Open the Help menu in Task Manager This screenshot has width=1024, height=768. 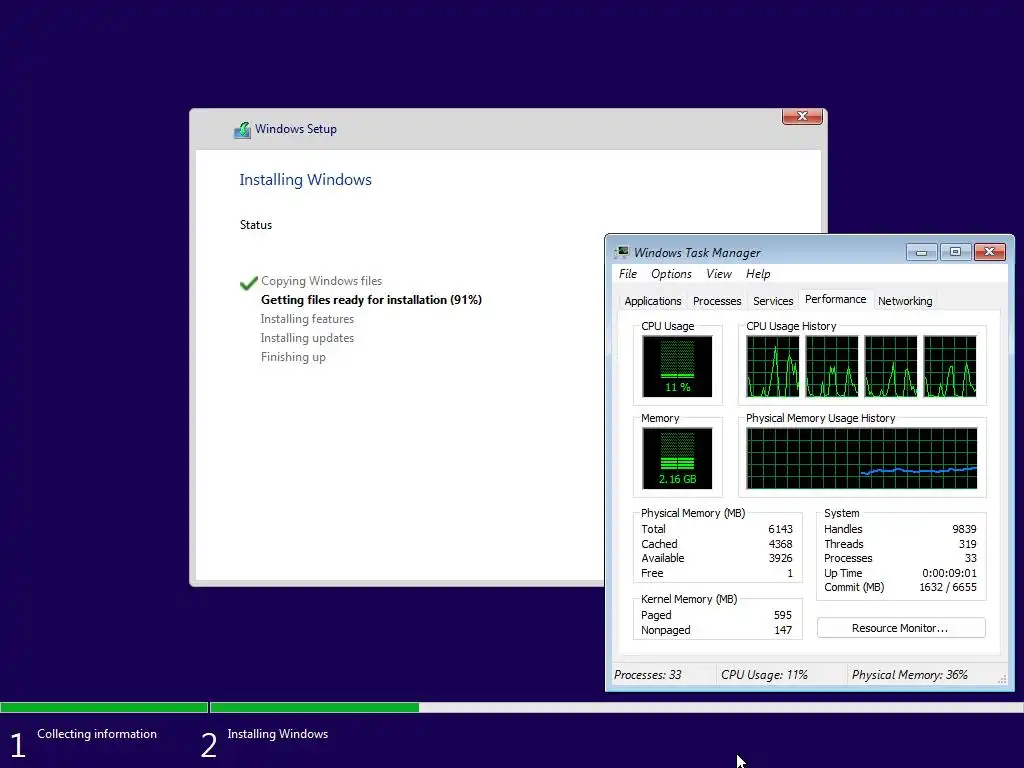(758, 274)
